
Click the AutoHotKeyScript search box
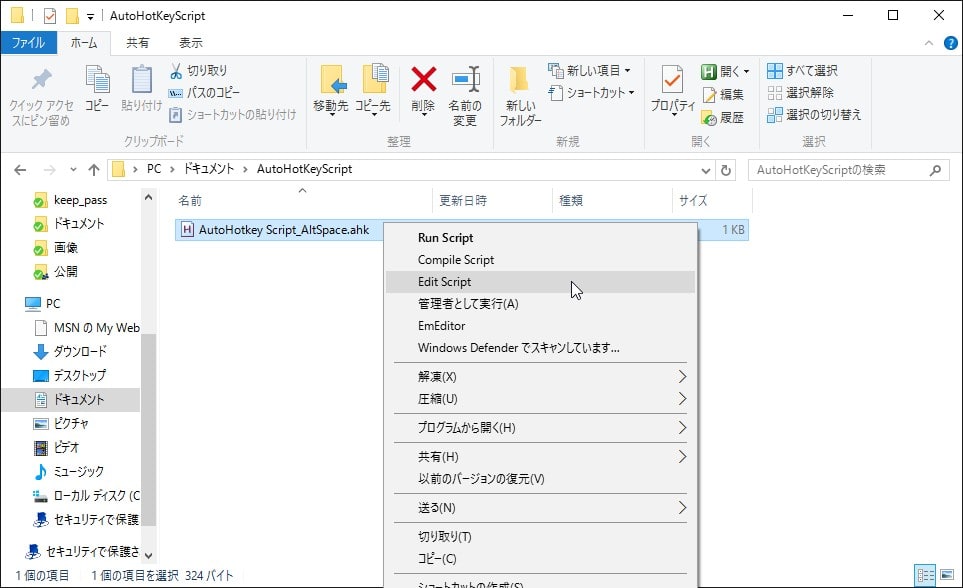pos(848,170)
